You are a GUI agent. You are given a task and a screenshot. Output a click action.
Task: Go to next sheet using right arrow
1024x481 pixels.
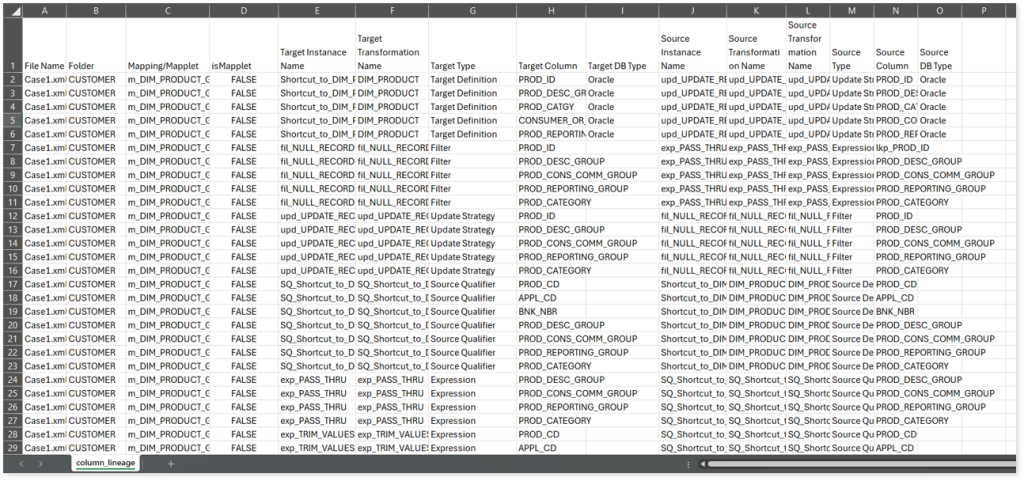[x=40, y=463]
